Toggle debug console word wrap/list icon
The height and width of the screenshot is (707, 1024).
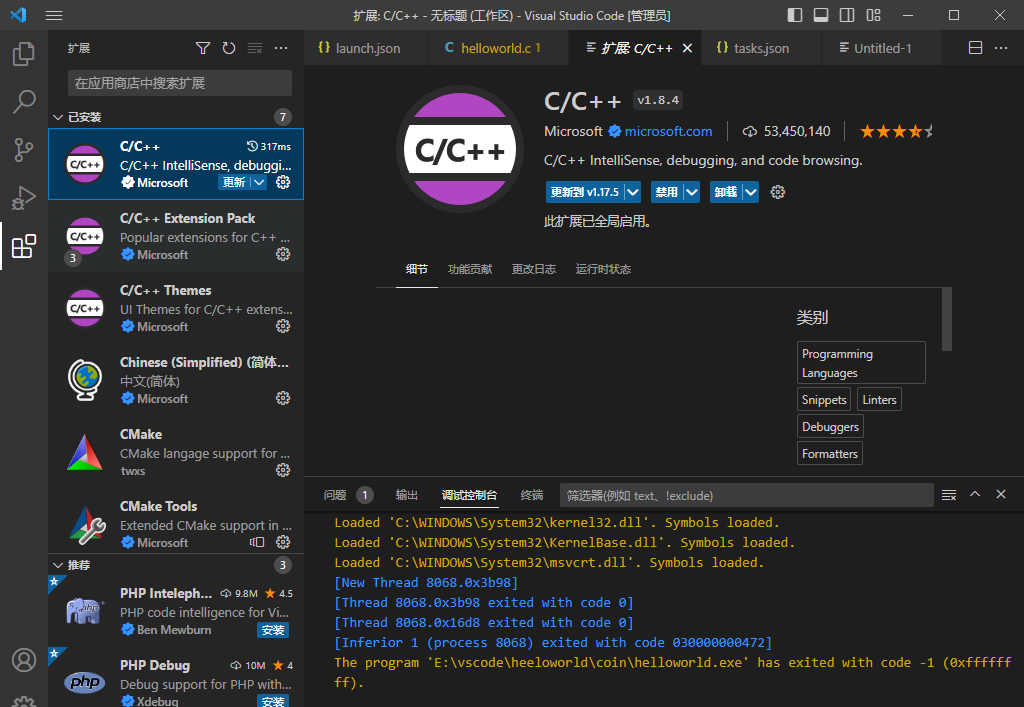949,495
